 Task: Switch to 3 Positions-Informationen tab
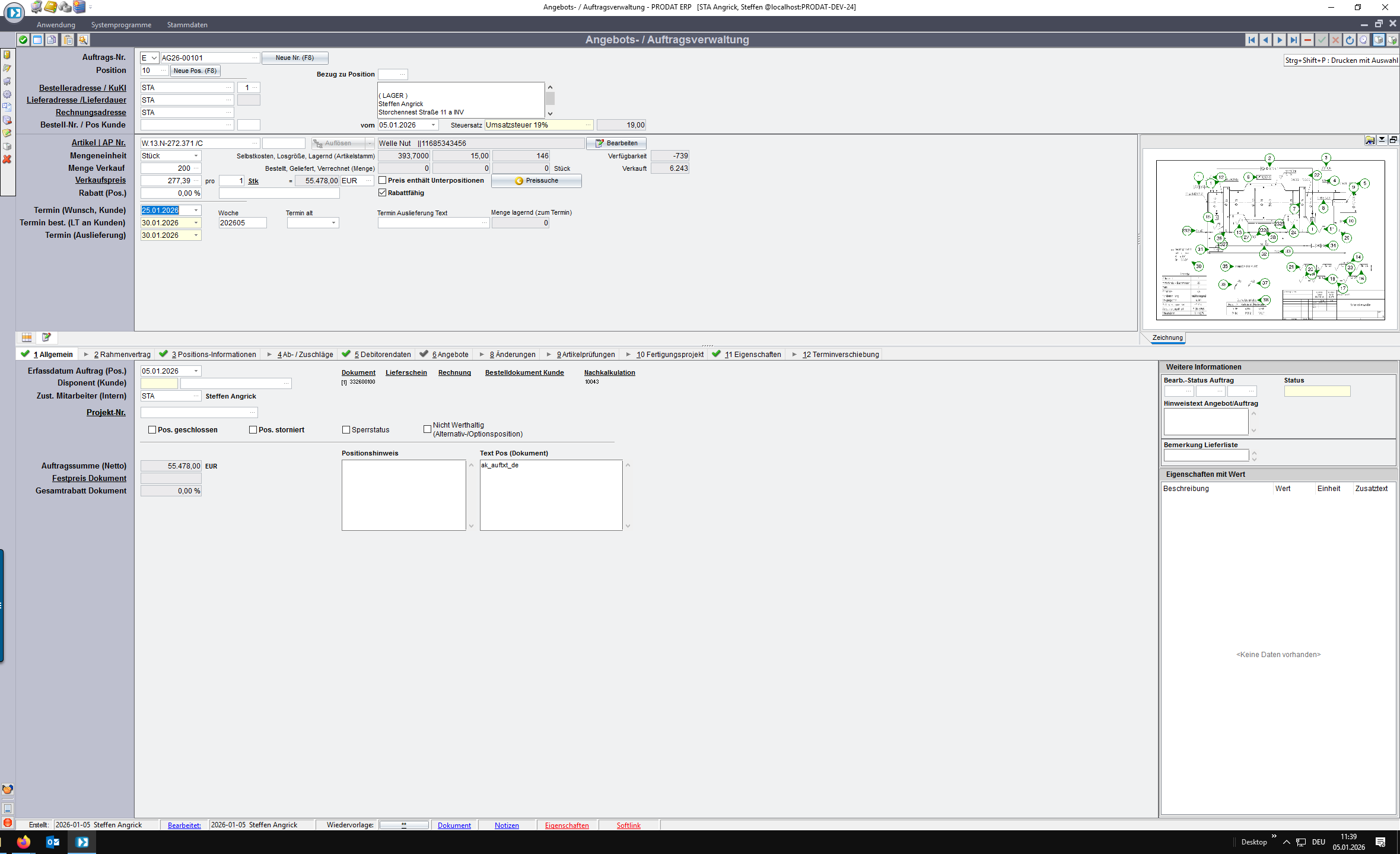[x=214, y=355]
